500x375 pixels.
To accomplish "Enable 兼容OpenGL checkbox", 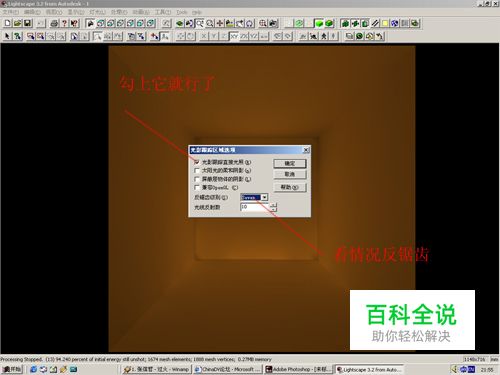I will click(197, 187).
